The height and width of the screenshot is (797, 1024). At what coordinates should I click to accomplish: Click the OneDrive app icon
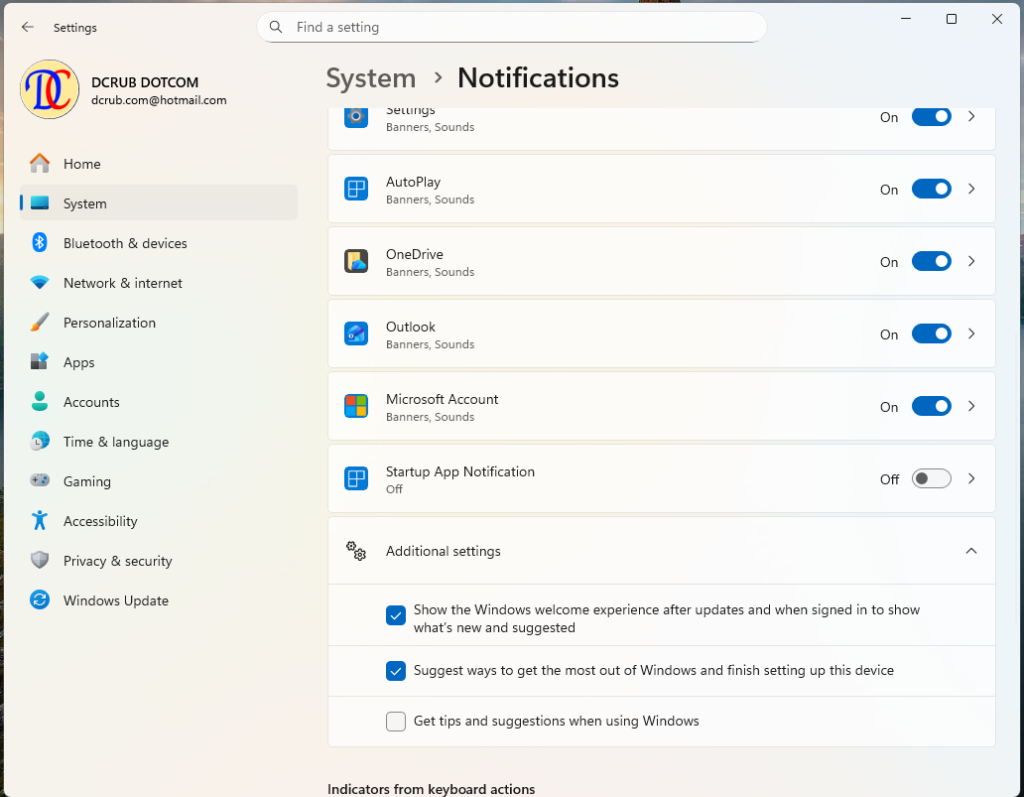356,261
